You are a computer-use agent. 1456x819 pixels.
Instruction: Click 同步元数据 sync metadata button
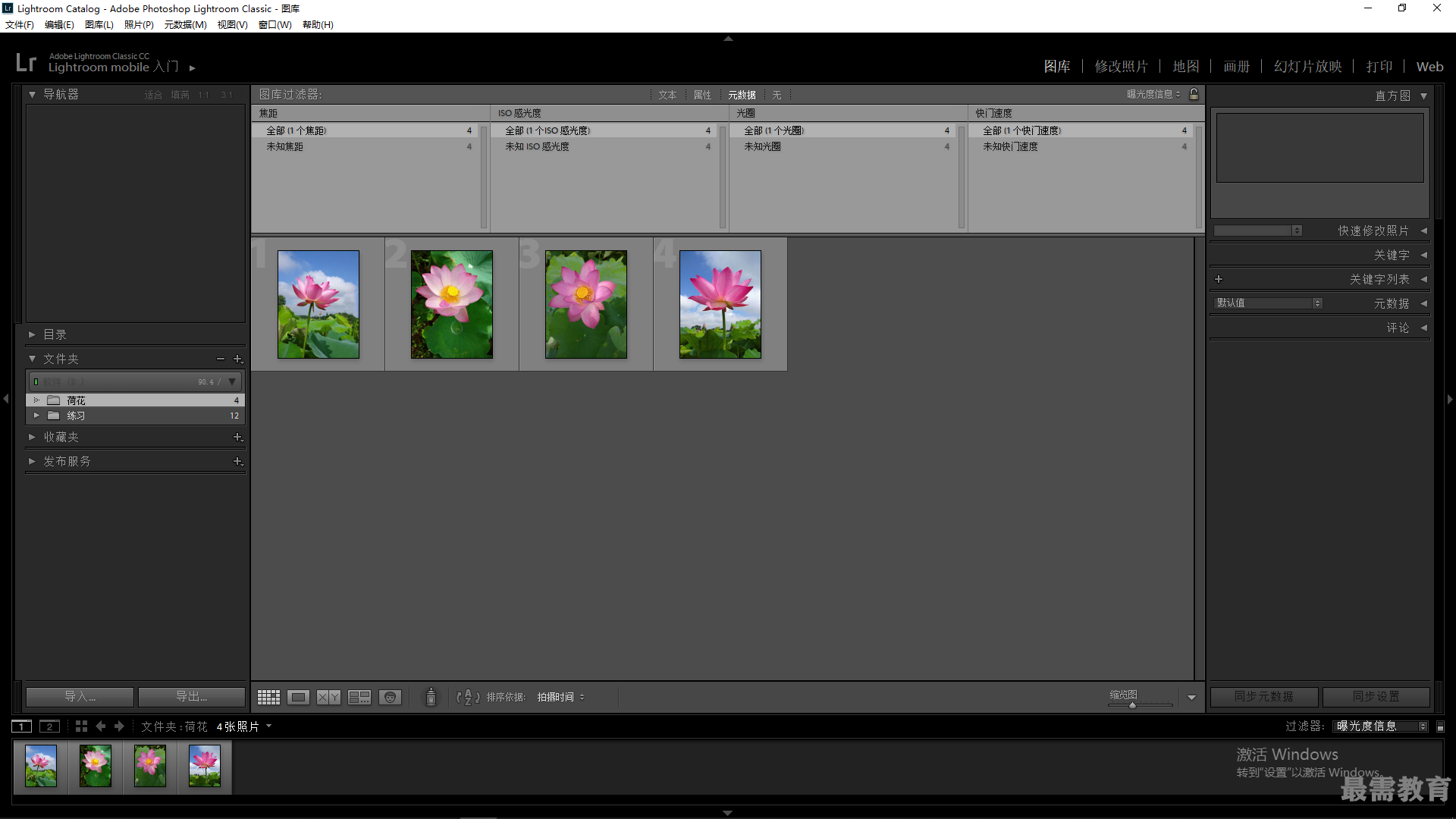(1264, 696)
